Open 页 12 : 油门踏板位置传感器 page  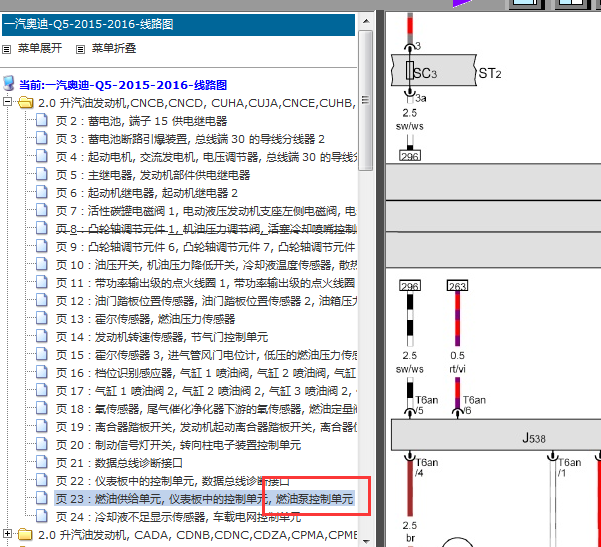(x=206, y=301)
